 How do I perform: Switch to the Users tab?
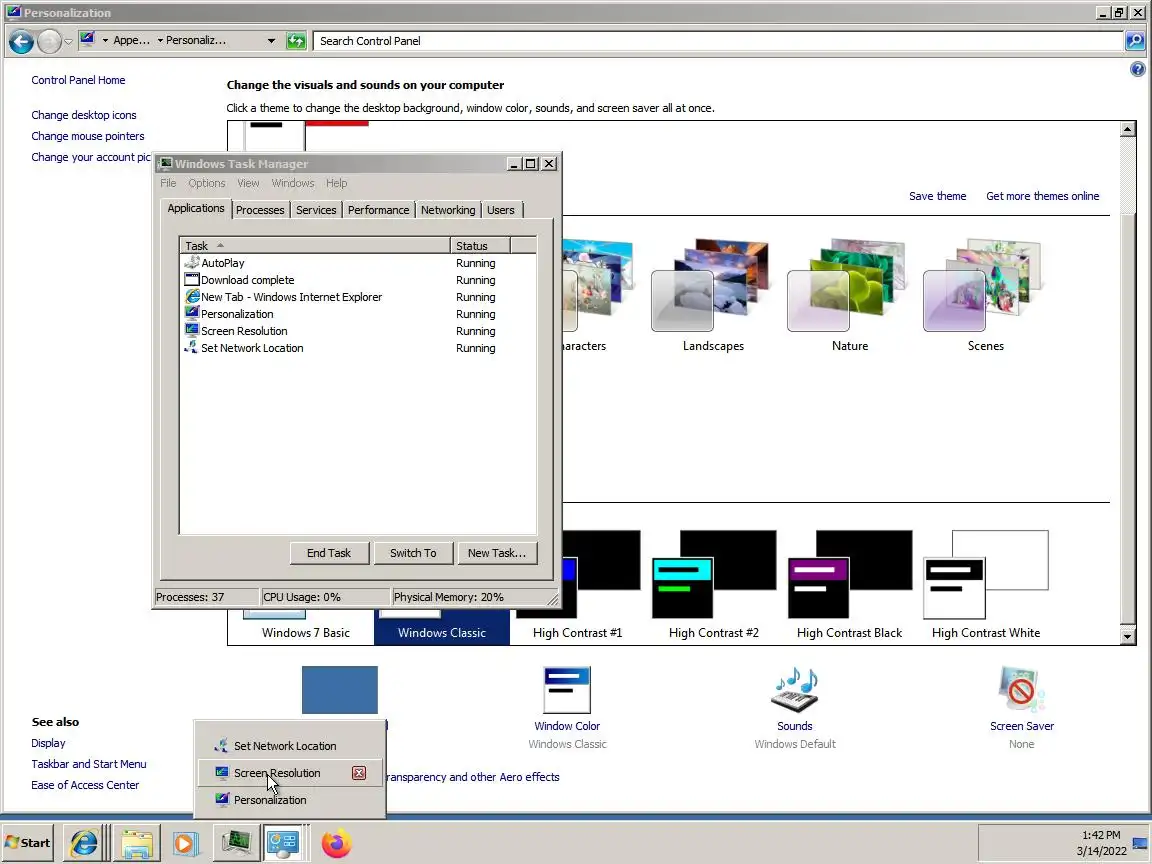point(501,210)
